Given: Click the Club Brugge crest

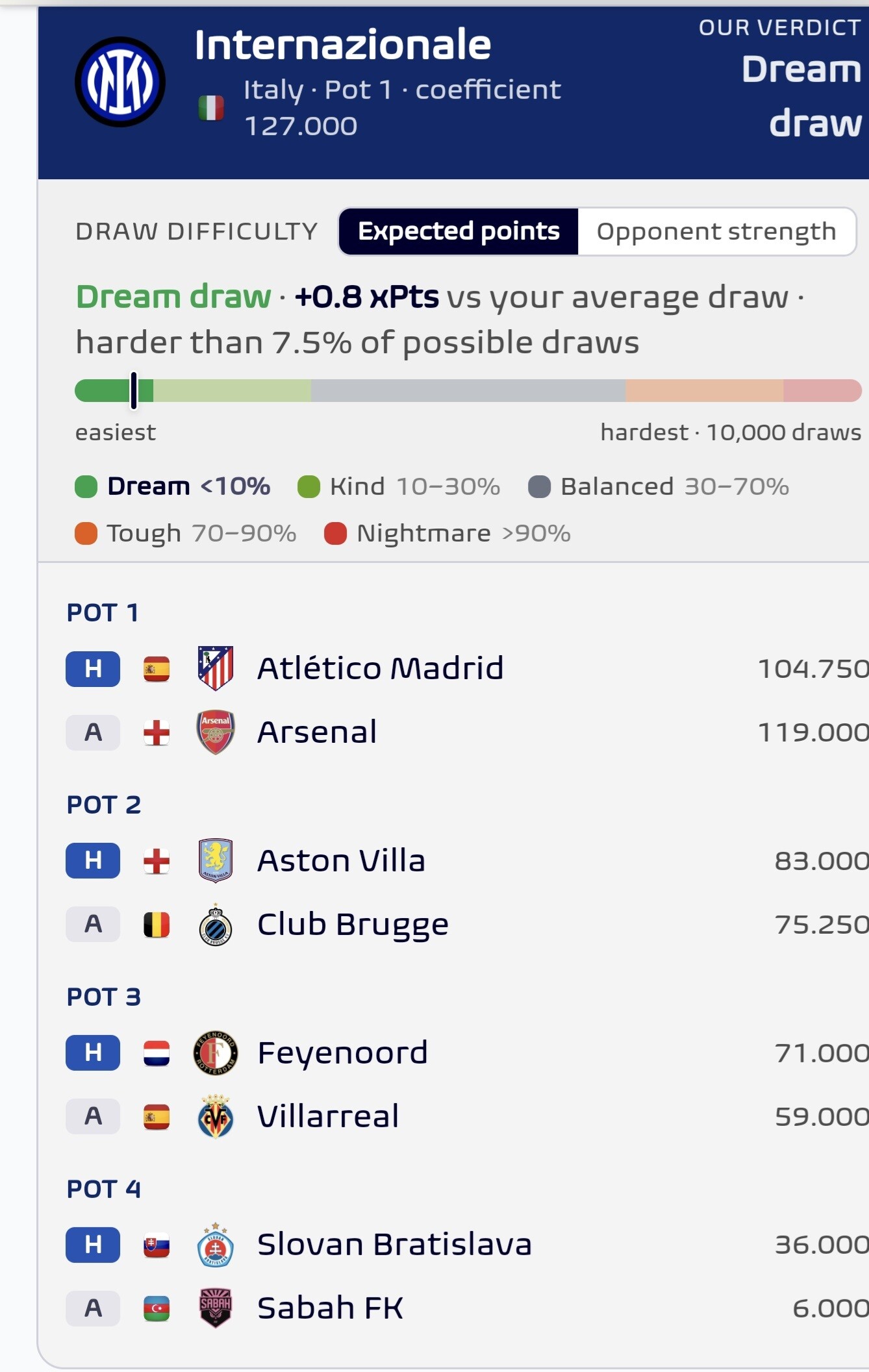Looking at the screenshot, I should [216, 925].
